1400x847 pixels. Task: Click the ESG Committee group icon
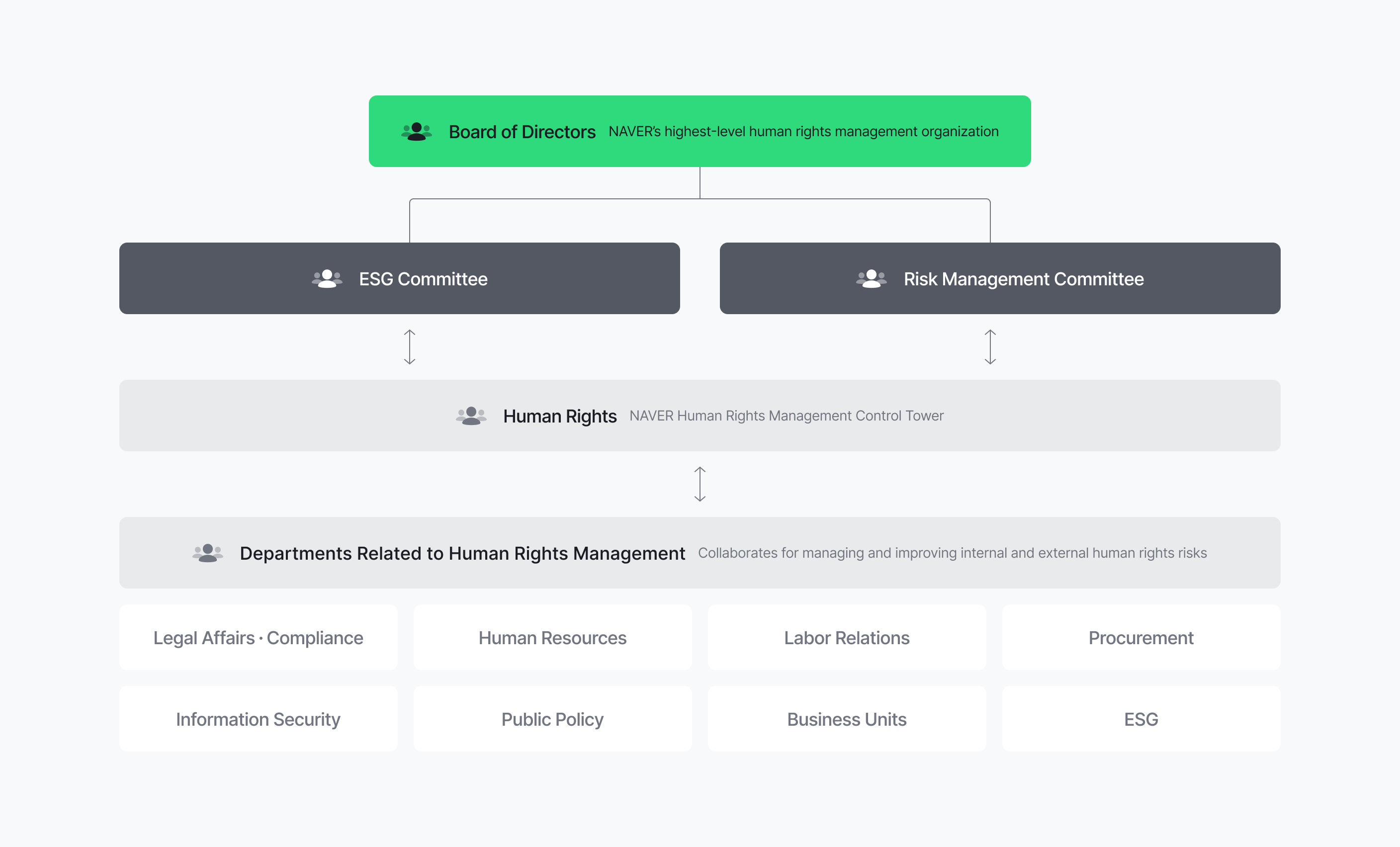[x=327, y=279]
